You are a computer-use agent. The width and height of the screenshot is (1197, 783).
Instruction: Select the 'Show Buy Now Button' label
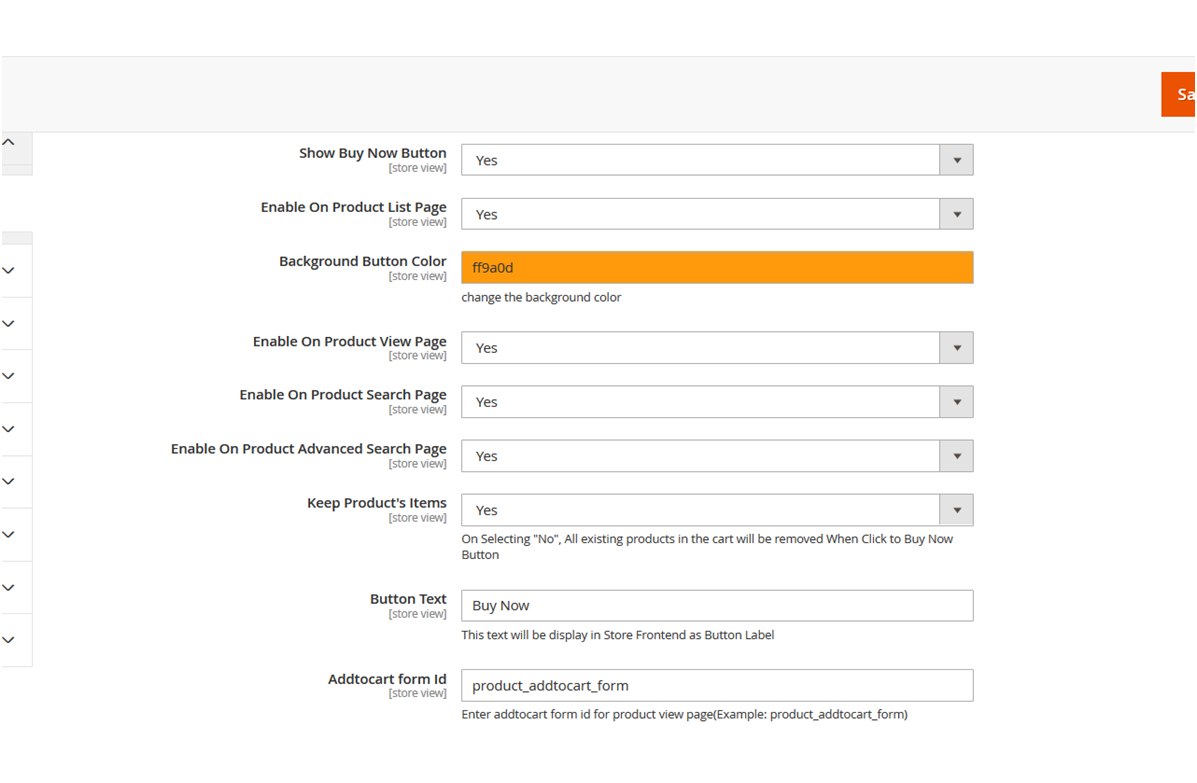[373, 153]
